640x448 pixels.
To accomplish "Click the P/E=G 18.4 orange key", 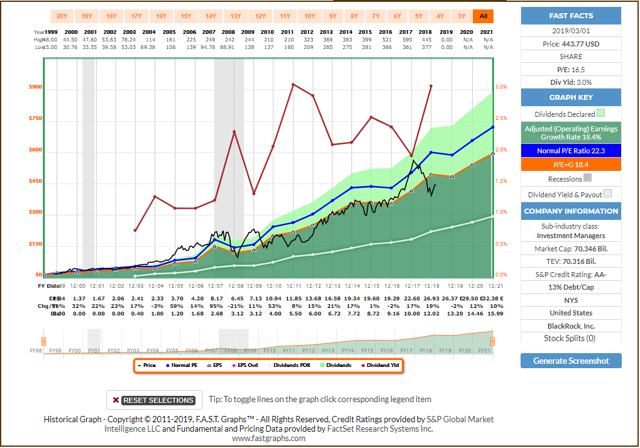I will [x=571, y=164].
